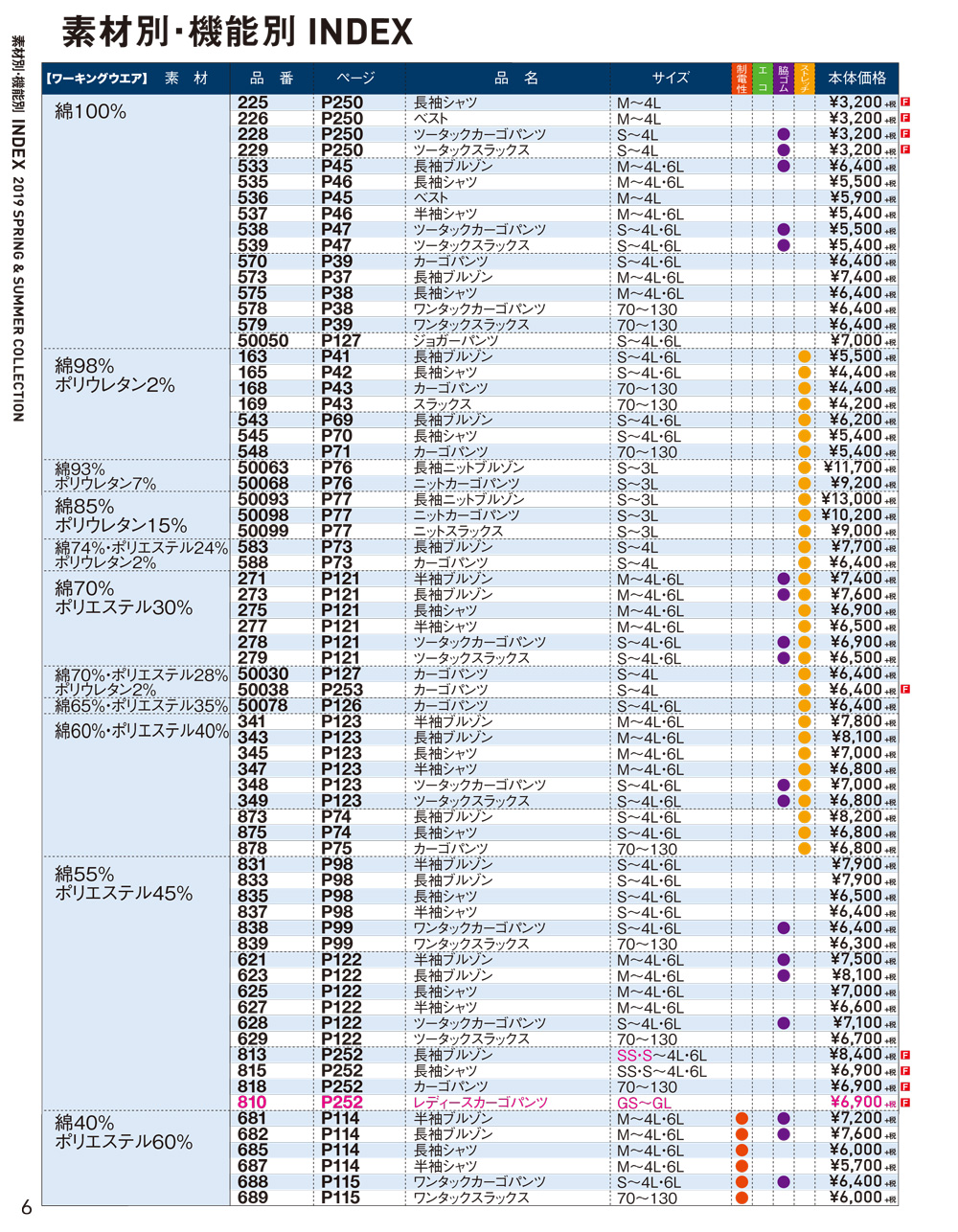This screenshot has height=1232, width=958.
Task: Click product number 573
Action: click(252, 277)
